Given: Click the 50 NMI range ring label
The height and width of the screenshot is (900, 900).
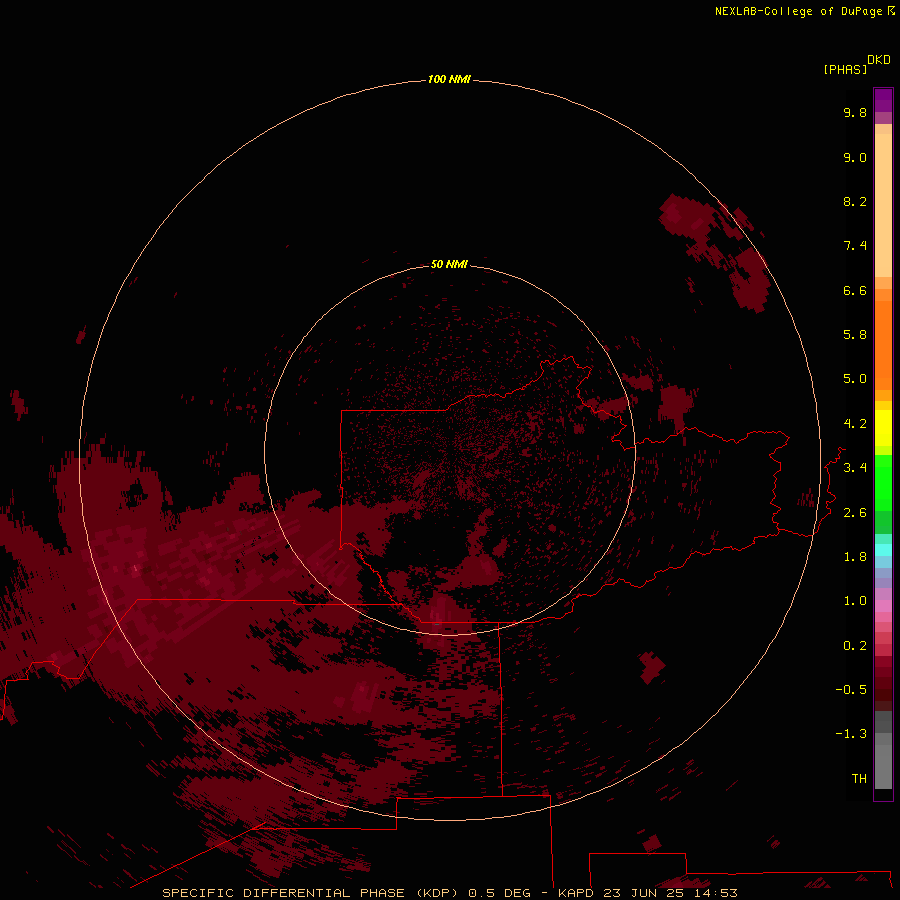Looking at the screenshot, I should click(x=449, y=264).
